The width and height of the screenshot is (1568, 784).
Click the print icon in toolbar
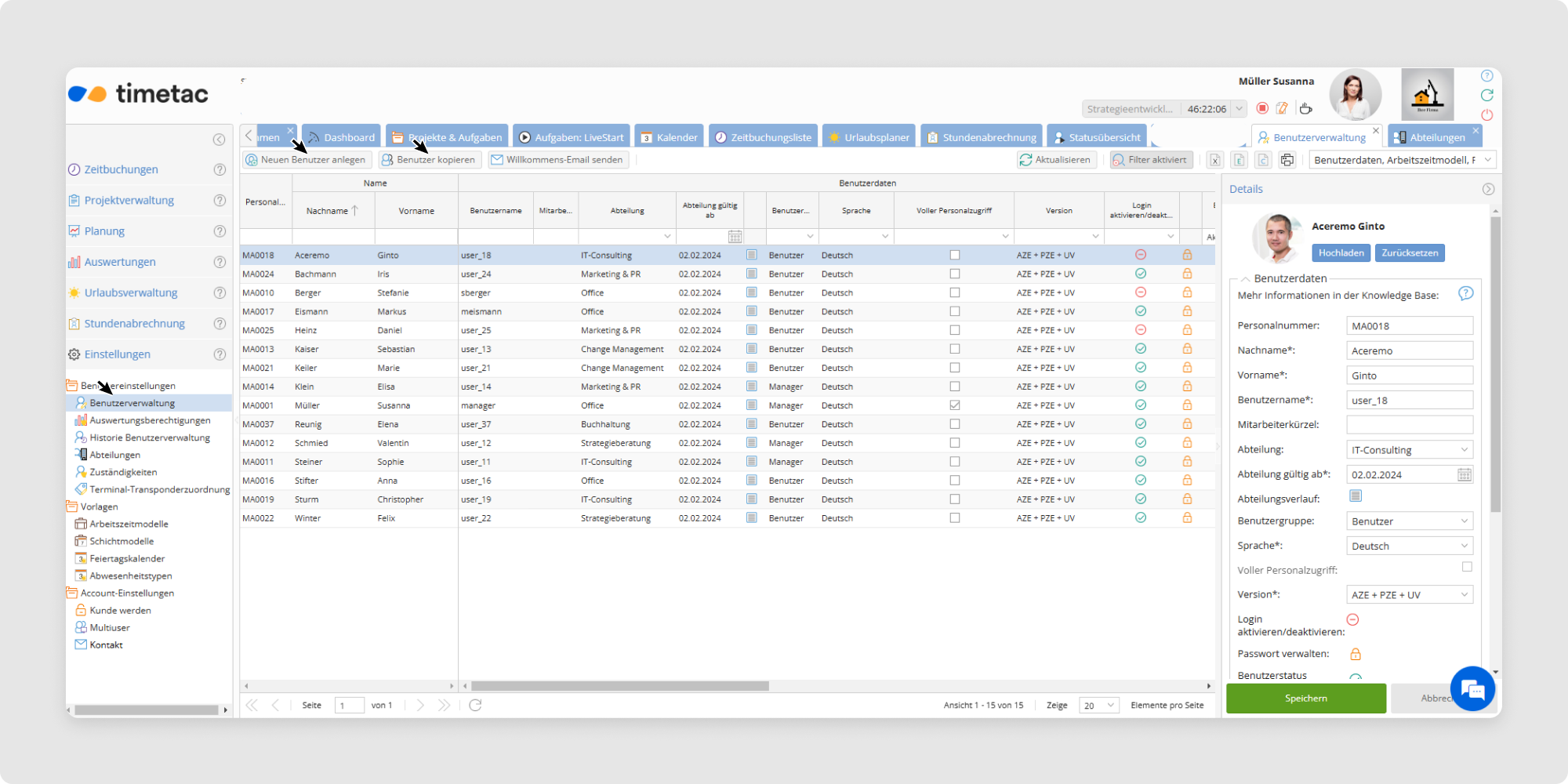pos(1287,160)
